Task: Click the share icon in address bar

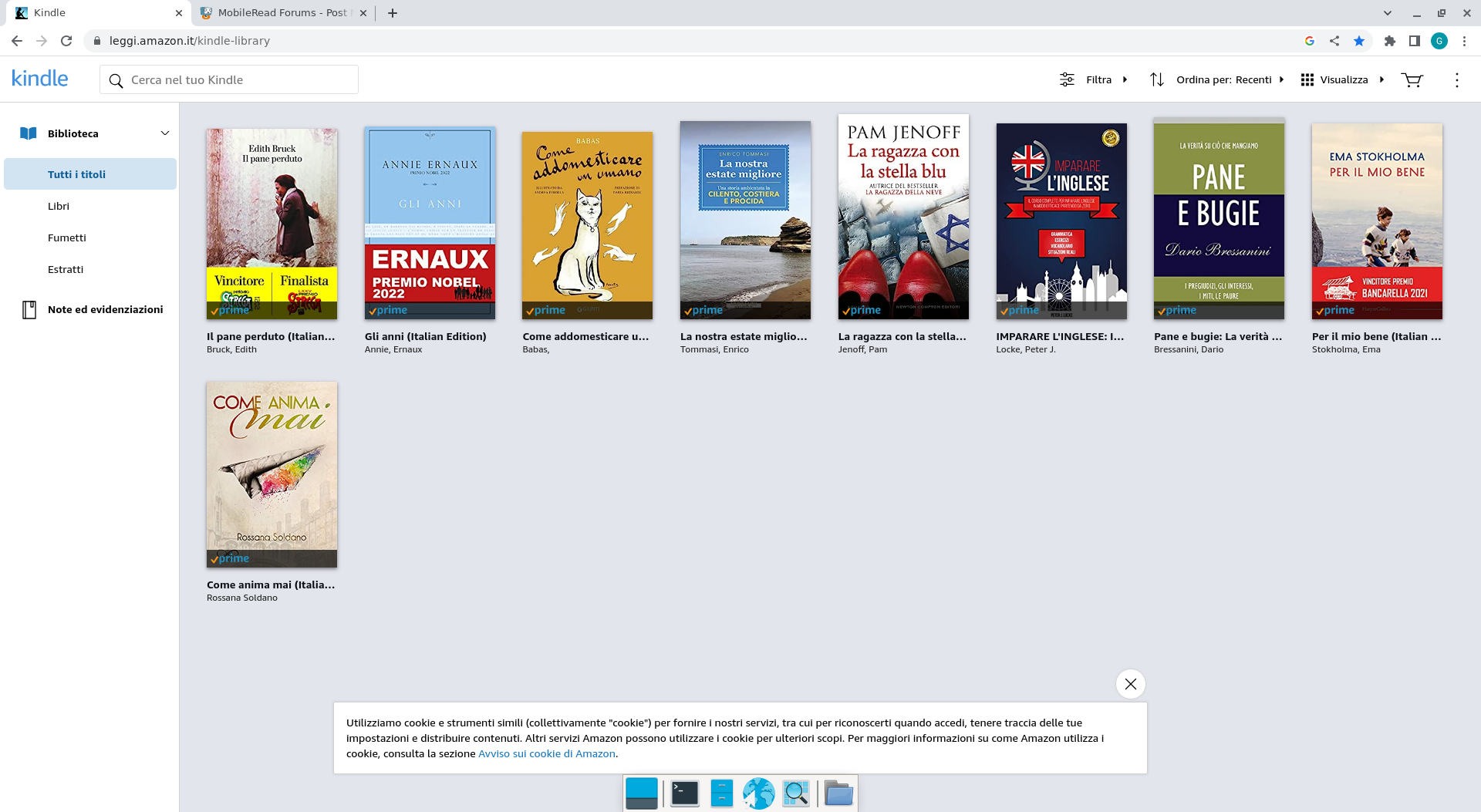Action: [1334, 41]
